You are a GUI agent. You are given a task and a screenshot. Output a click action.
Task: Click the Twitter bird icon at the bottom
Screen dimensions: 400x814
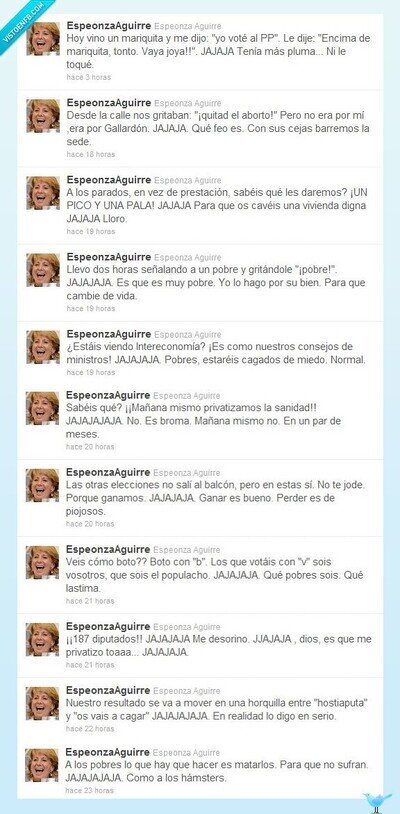[x=377, y=802]
